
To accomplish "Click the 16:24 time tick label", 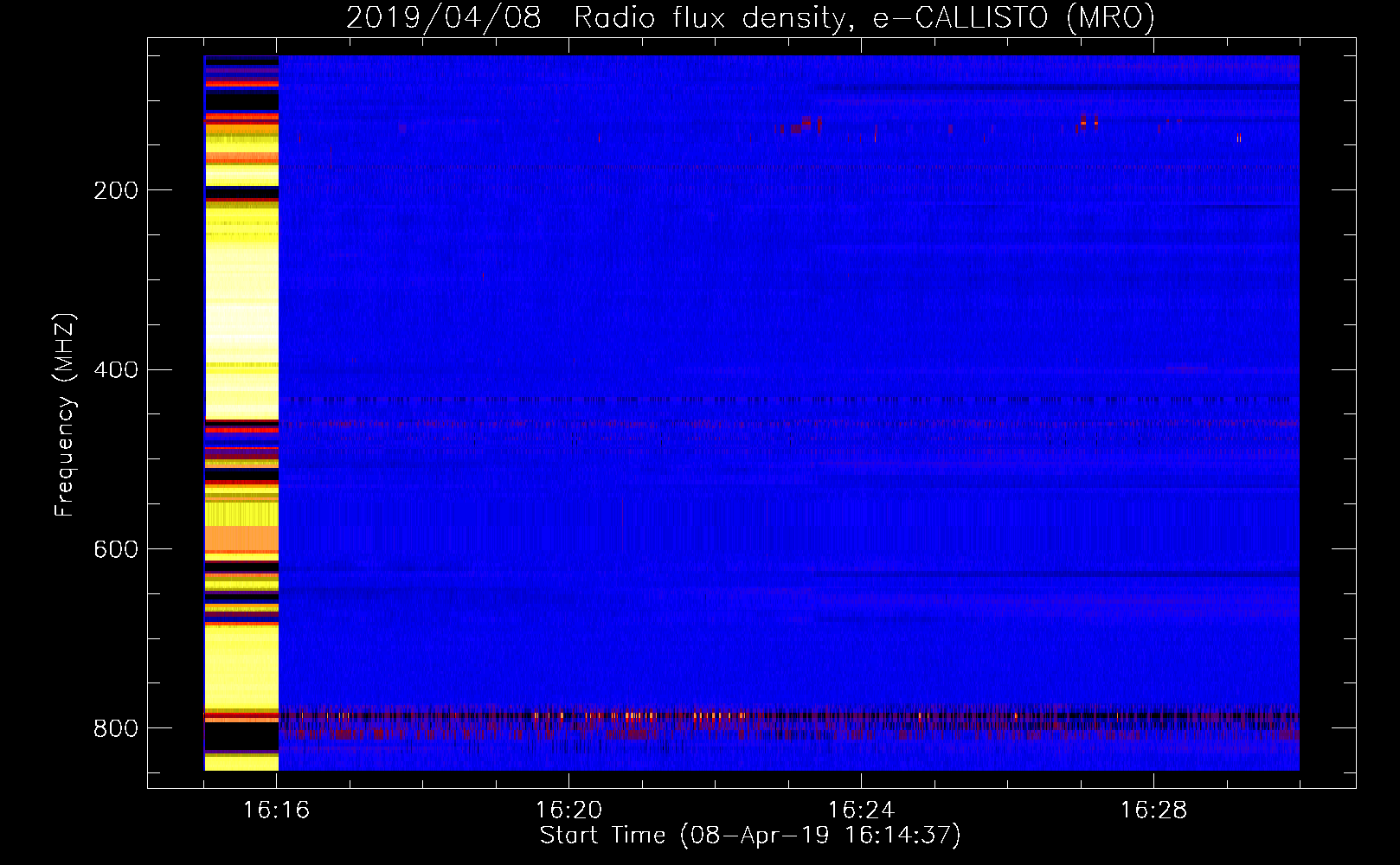I will (861, 811).
